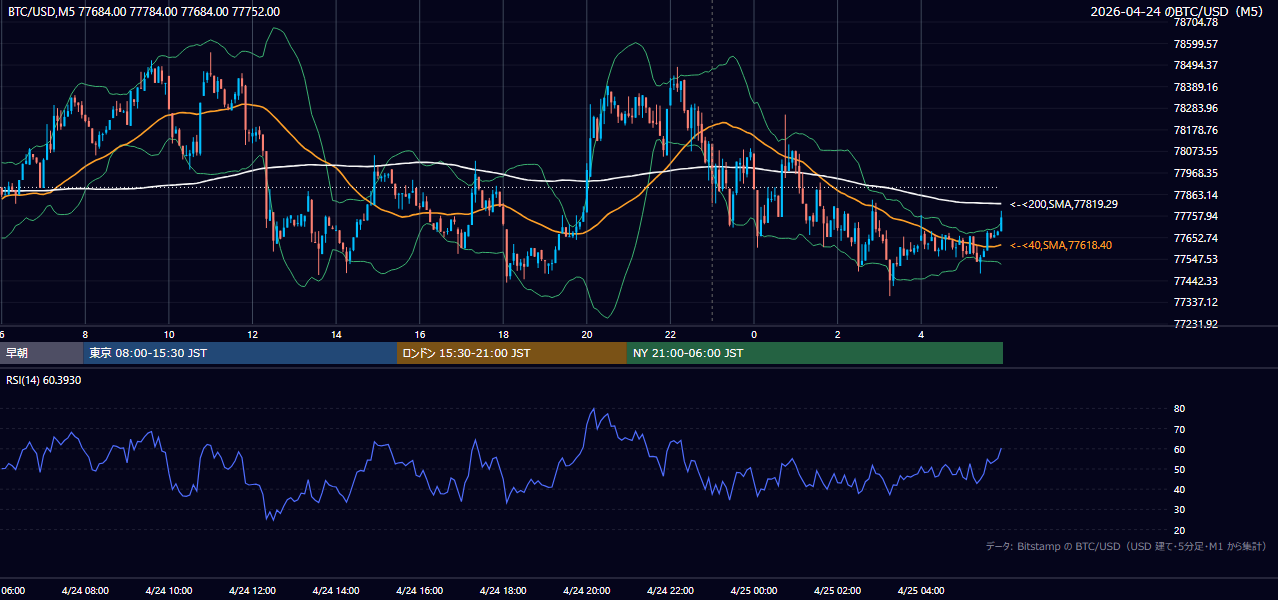Click the 77863.14 price axis value
This screenshot has height=600, width=1278.
(1195, 195)
